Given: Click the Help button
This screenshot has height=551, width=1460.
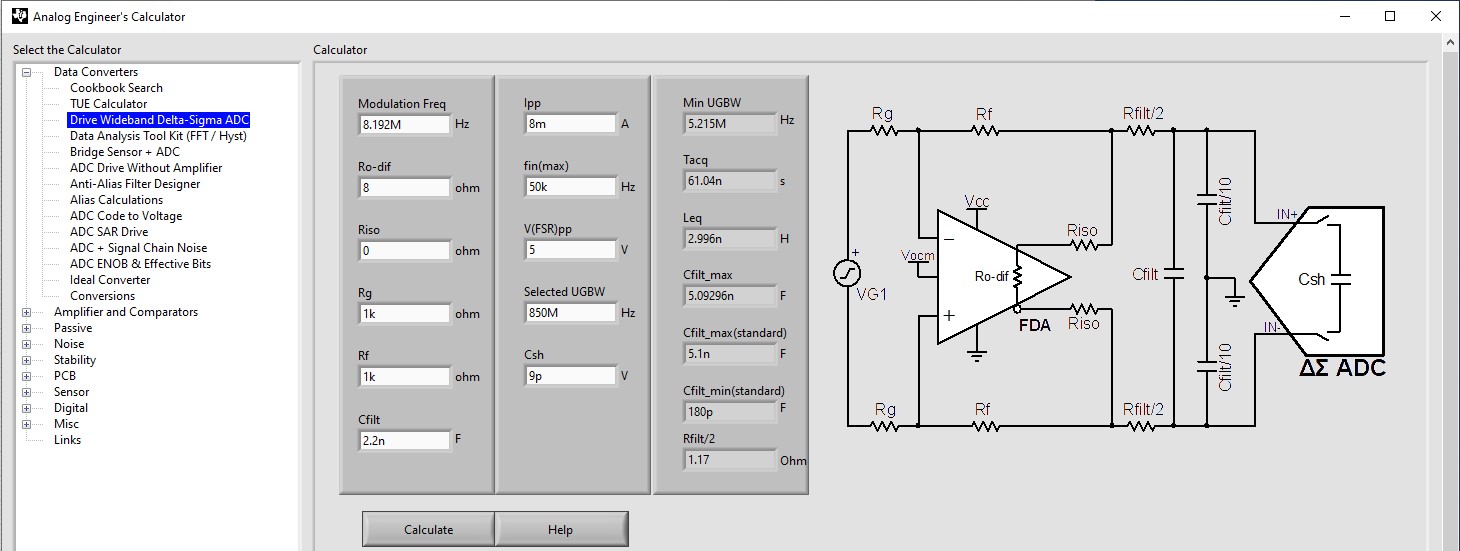Looking at the screenshot, I should [560, 530].
